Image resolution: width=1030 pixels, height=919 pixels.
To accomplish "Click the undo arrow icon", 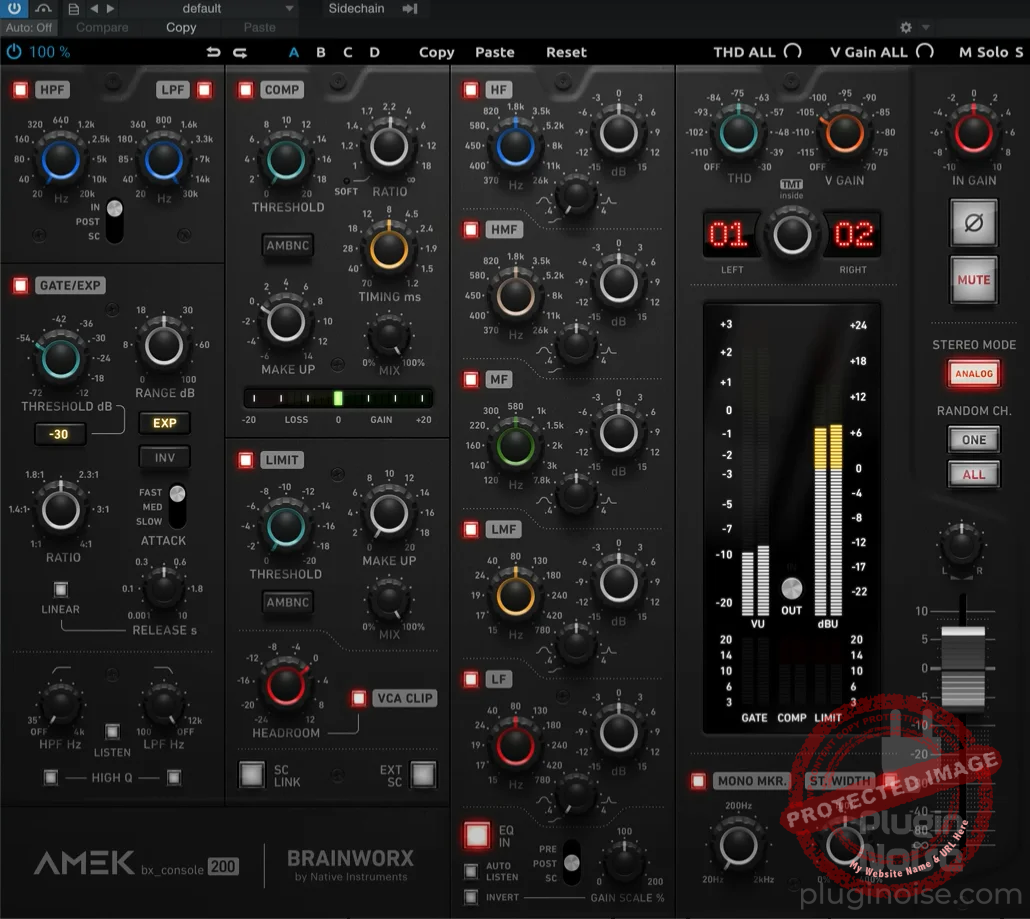I will click(x=213, y=52).
